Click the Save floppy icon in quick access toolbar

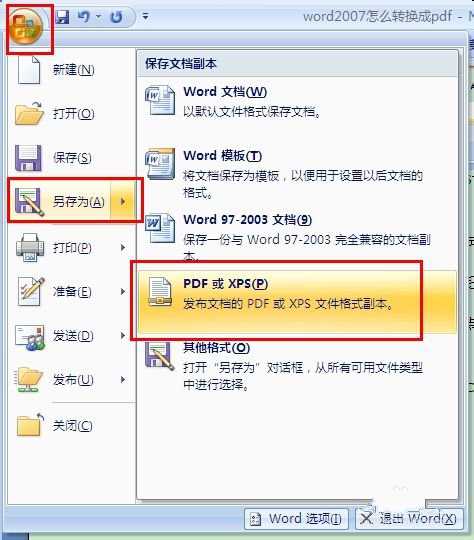tap(63, 17)
